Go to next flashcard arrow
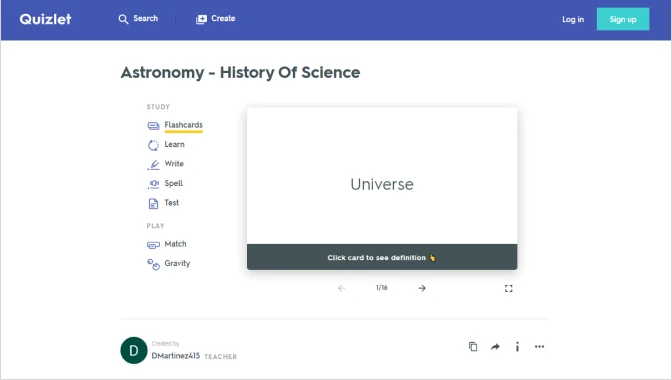Screen dimensions: 672x380 click(422, 288)
